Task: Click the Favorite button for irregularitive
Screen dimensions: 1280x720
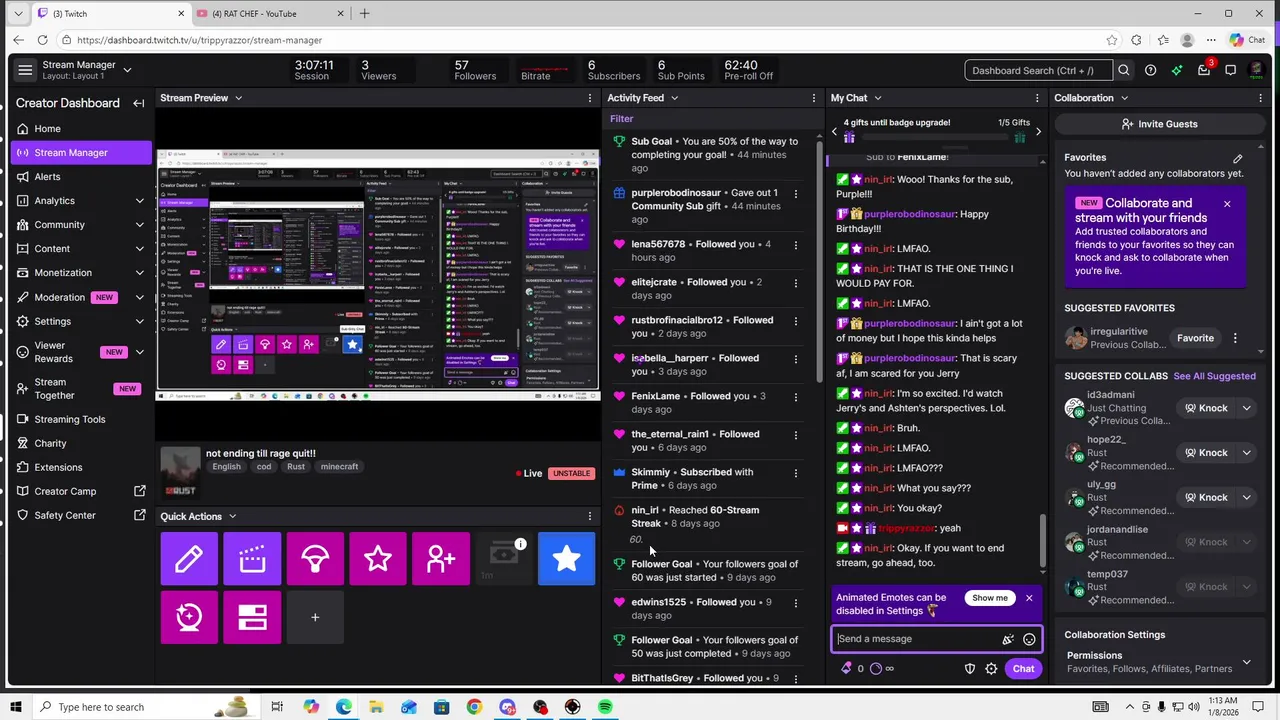Action: (x=1195, y=338)
